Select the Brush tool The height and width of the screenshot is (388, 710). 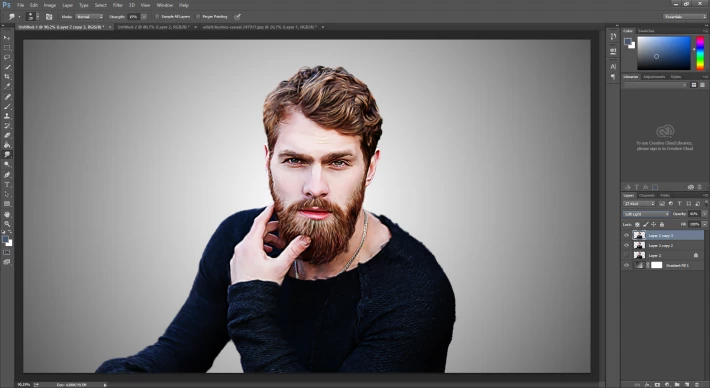click(7, 106)
